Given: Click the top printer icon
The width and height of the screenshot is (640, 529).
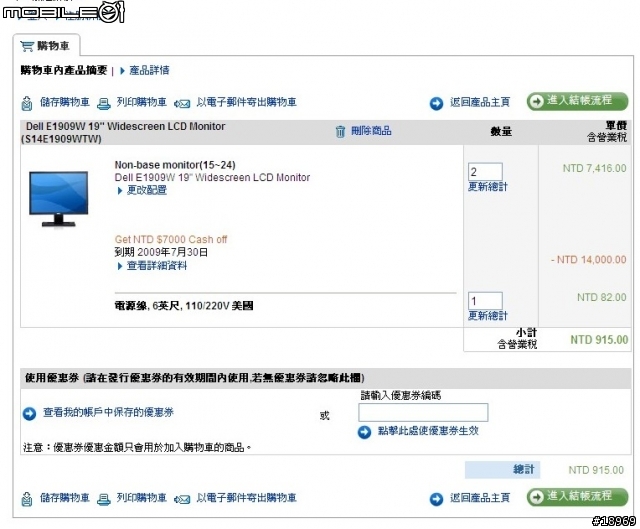Looking at the screenshot, I should coord(104,104).
